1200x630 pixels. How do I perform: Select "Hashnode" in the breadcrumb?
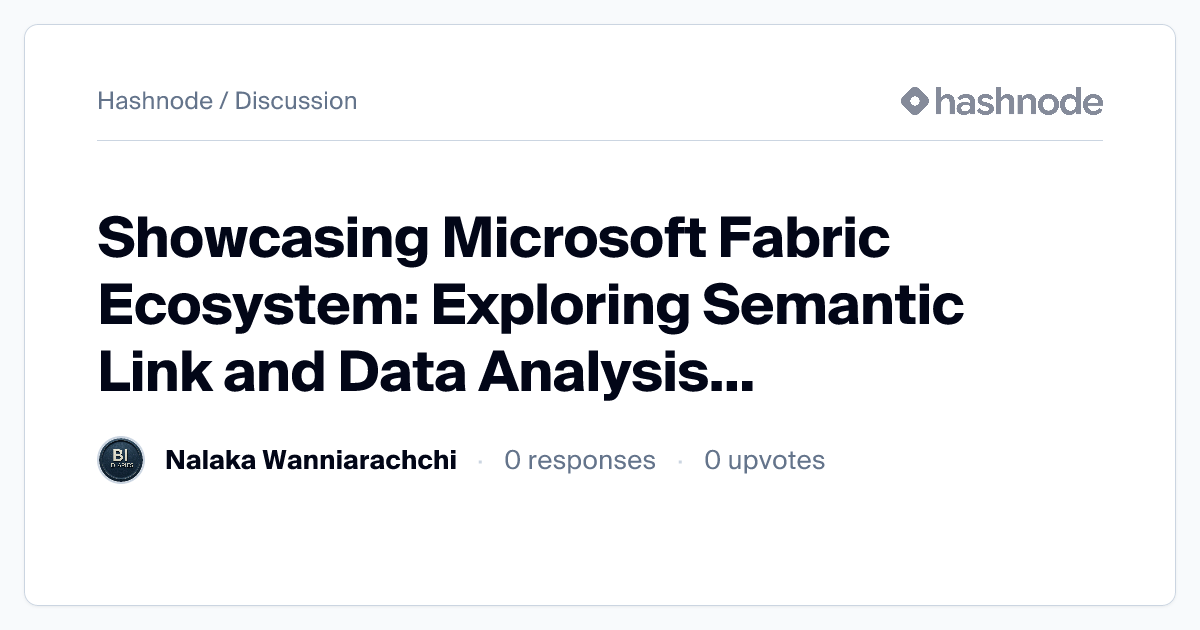155,101
